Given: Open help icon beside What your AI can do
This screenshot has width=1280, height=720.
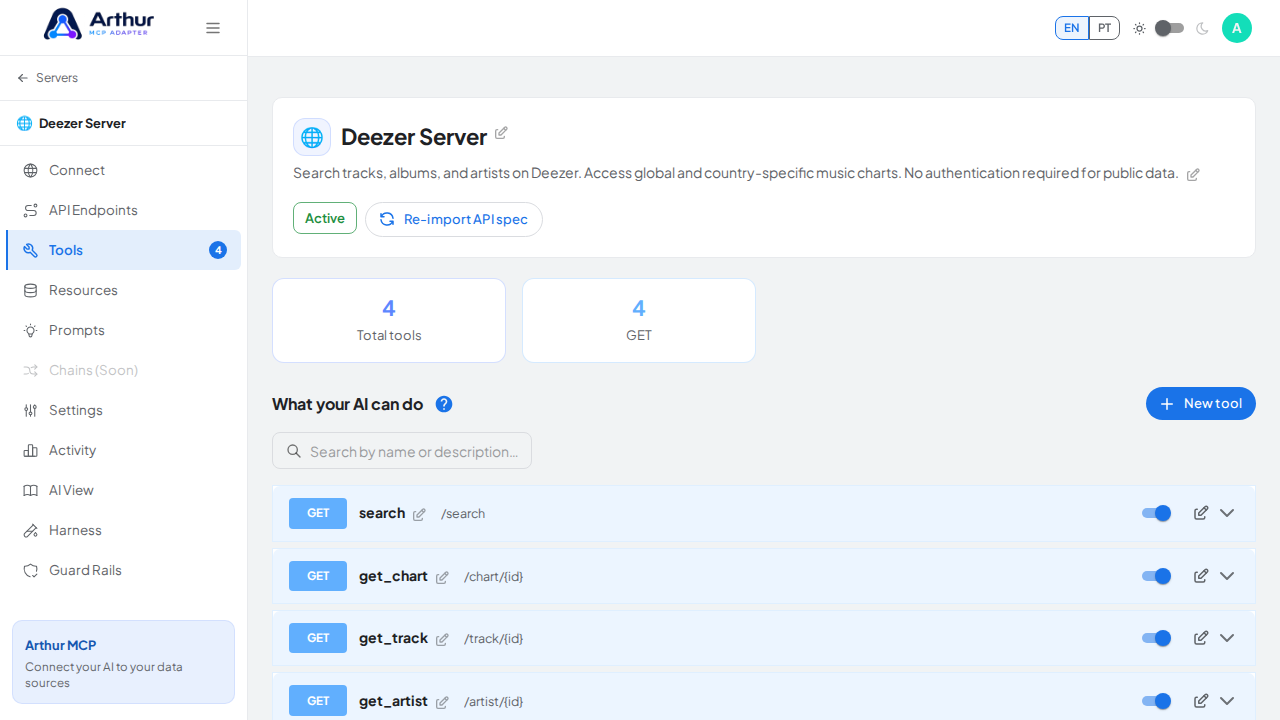Looking at the screenshot, I should (444, 404).
